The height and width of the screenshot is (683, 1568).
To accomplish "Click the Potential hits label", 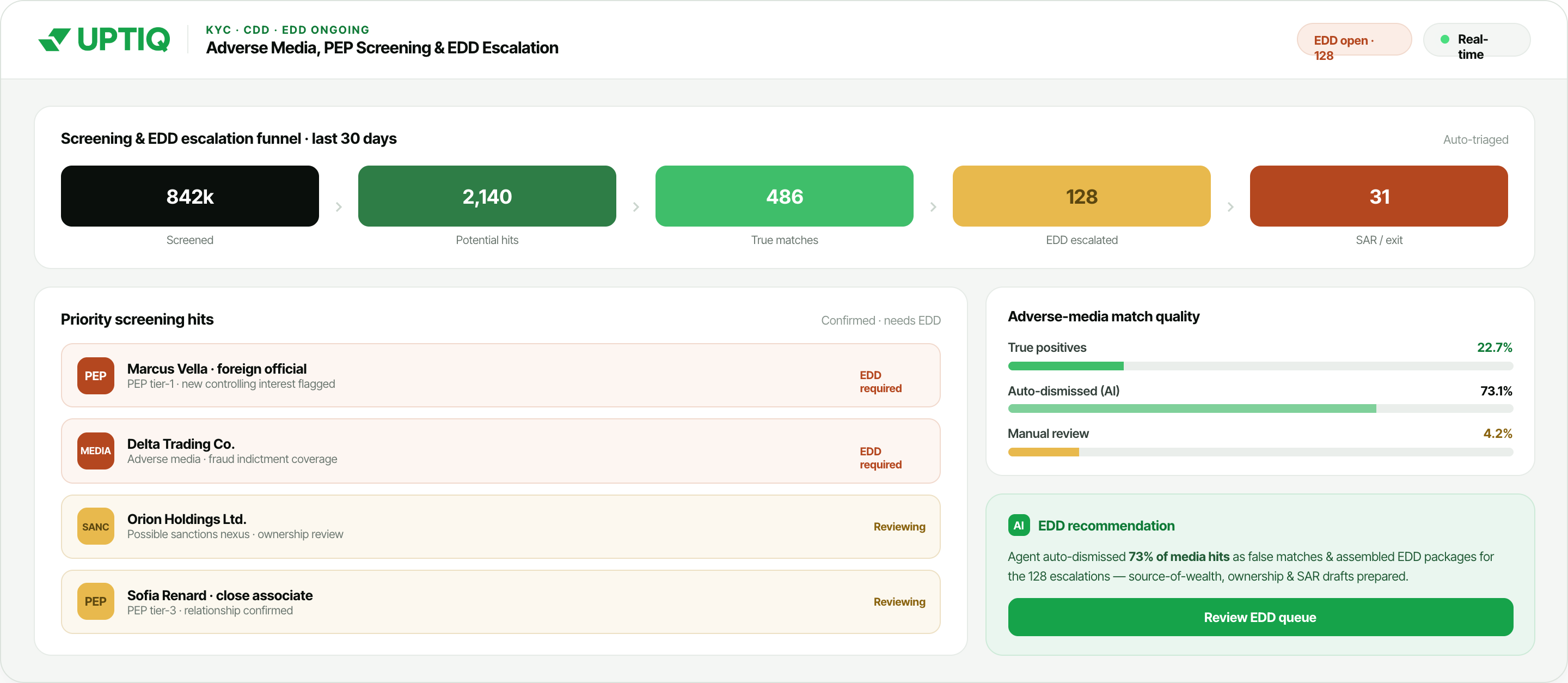I will pos(487,240).
